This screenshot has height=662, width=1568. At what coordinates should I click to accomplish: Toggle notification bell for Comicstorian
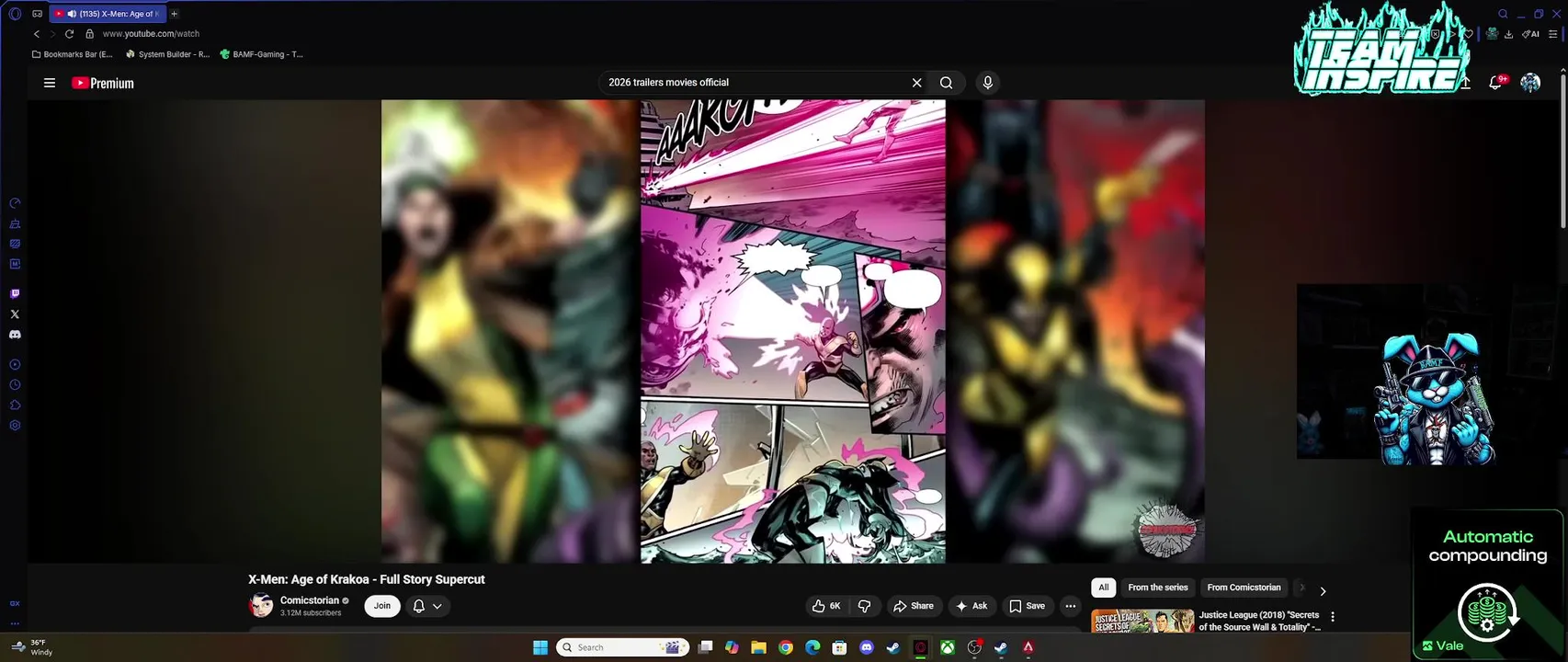click(x=419, y=606)
